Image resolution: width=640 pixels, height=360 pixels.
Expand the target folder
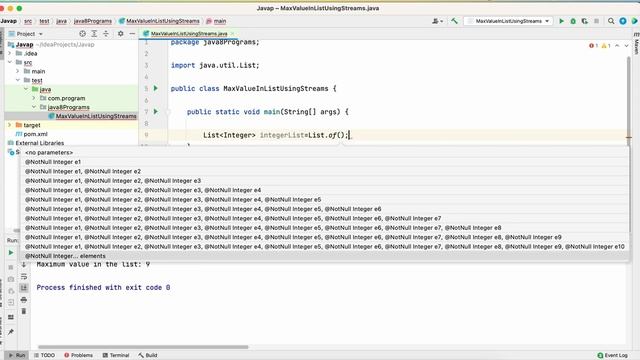tap(10, 125)
